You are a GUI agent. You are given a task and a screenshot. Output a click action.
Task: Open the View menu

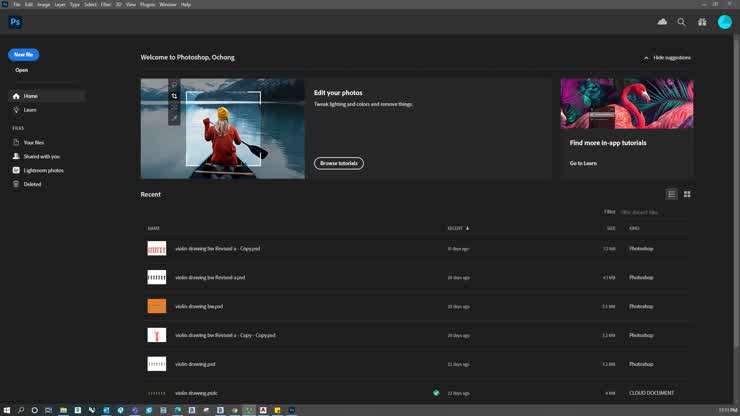[x=131, y=4]
